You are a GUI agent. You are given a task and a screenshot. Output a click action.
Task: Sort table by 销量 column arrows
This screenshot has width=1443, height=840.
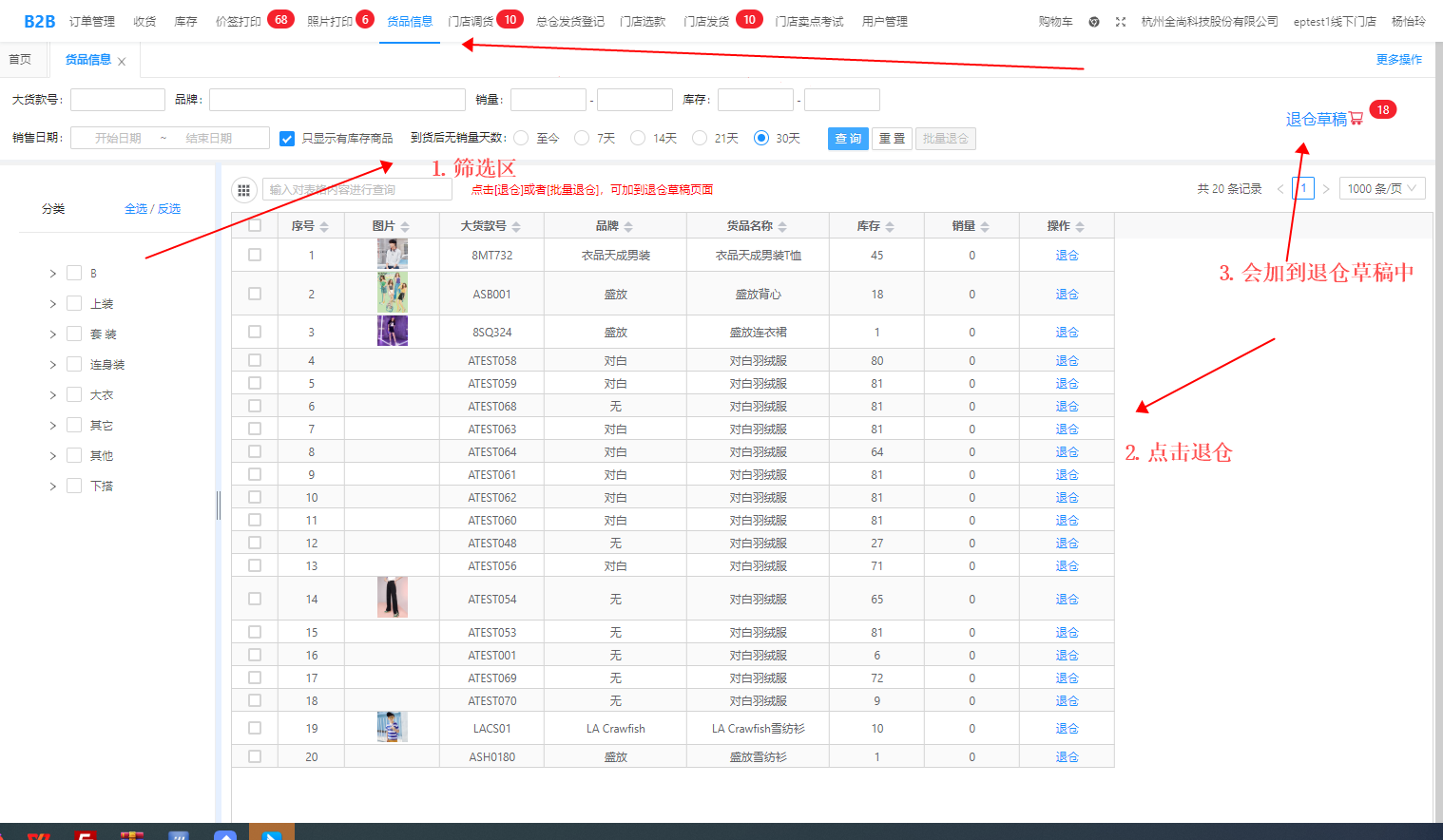(985, 227)
